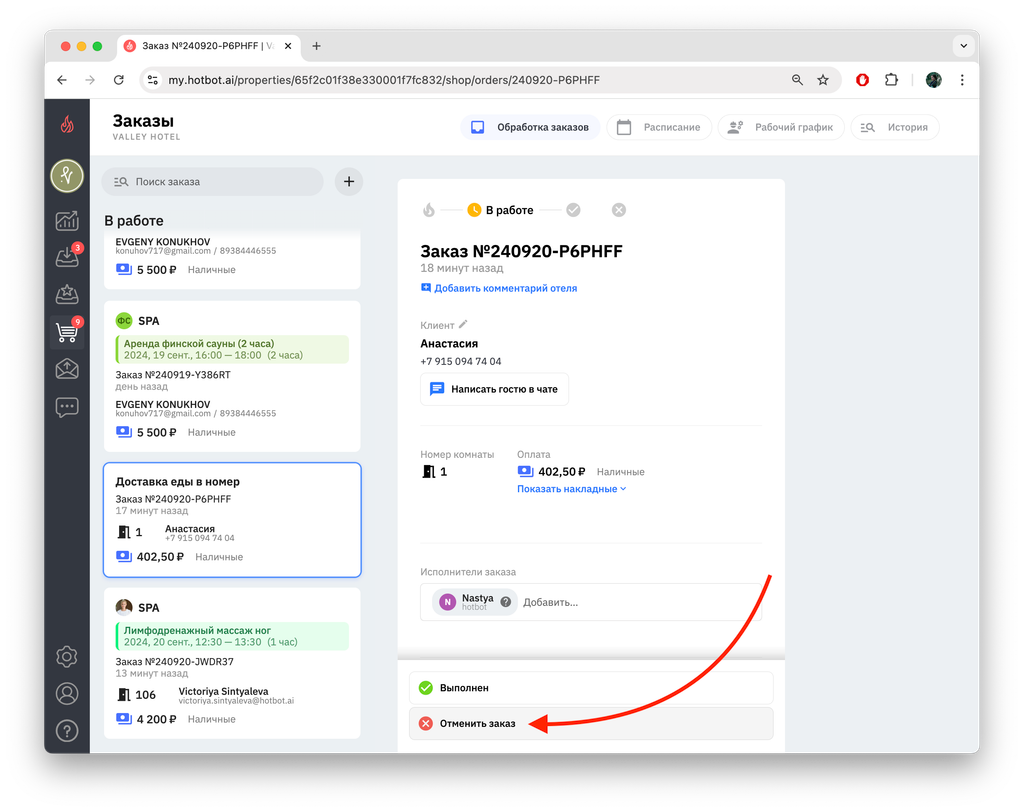This screenshot has height=812, width=1024.
Task: Open the help question mark icon
Action: pyautogui.click(x=67, y=730)
